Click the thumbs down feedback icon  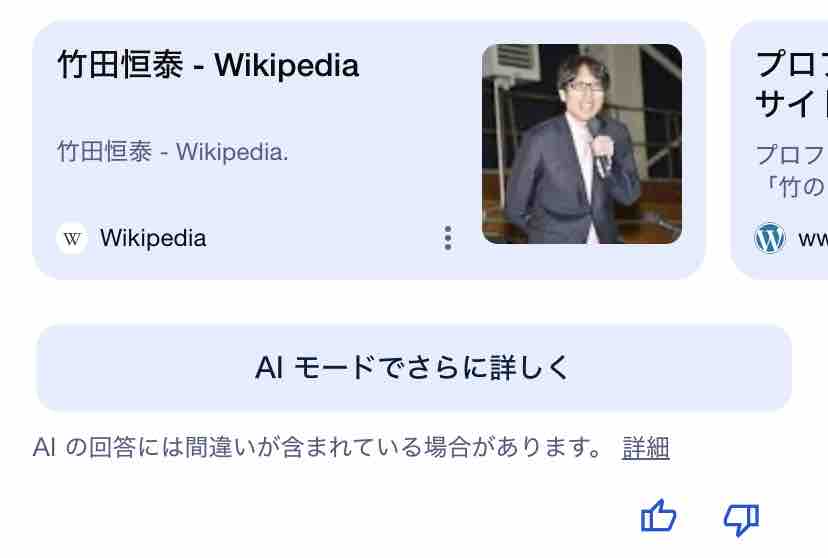pyautogui.click(x=741, y=519)
